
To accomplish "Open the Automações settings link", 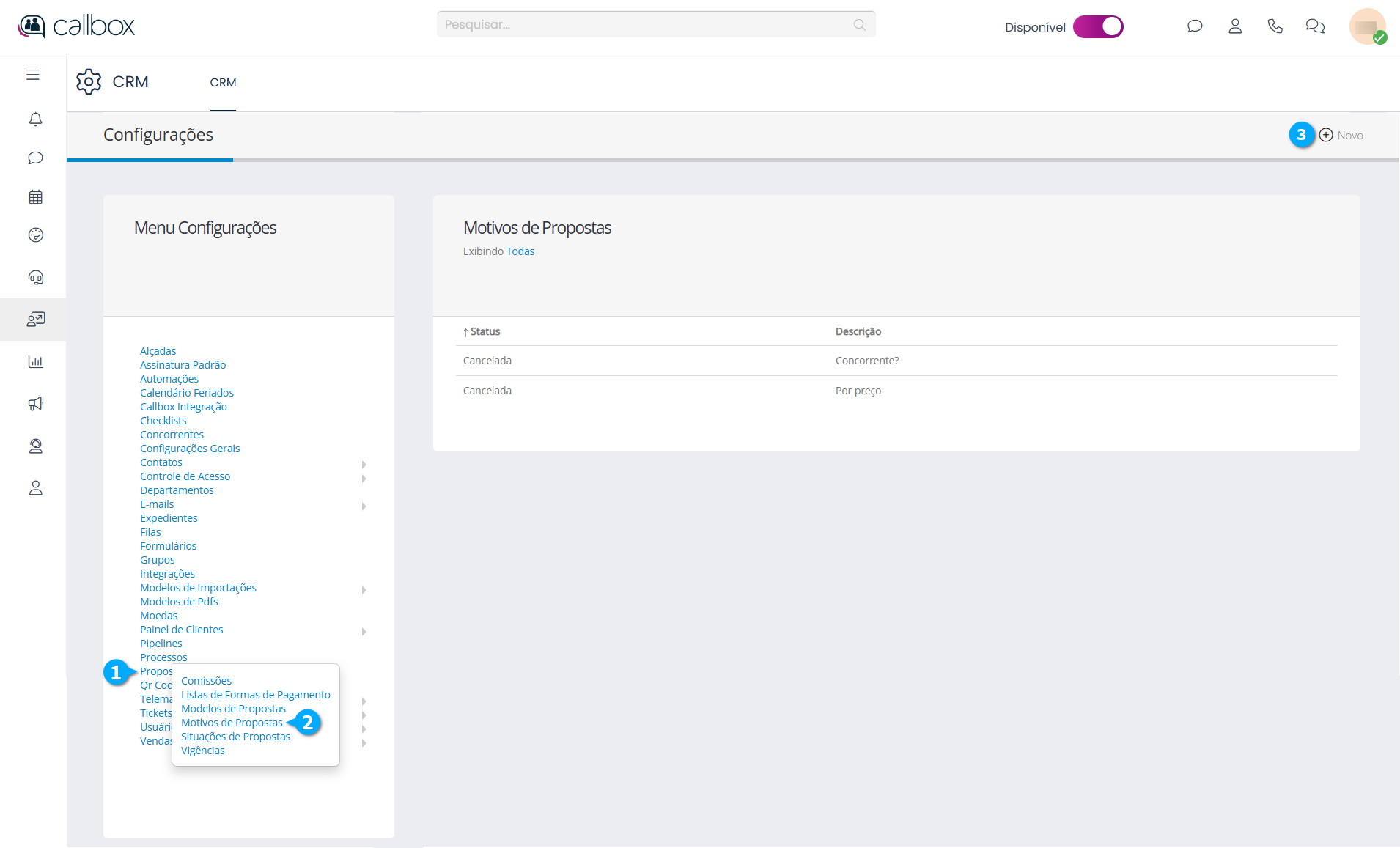I will (169, 379).
